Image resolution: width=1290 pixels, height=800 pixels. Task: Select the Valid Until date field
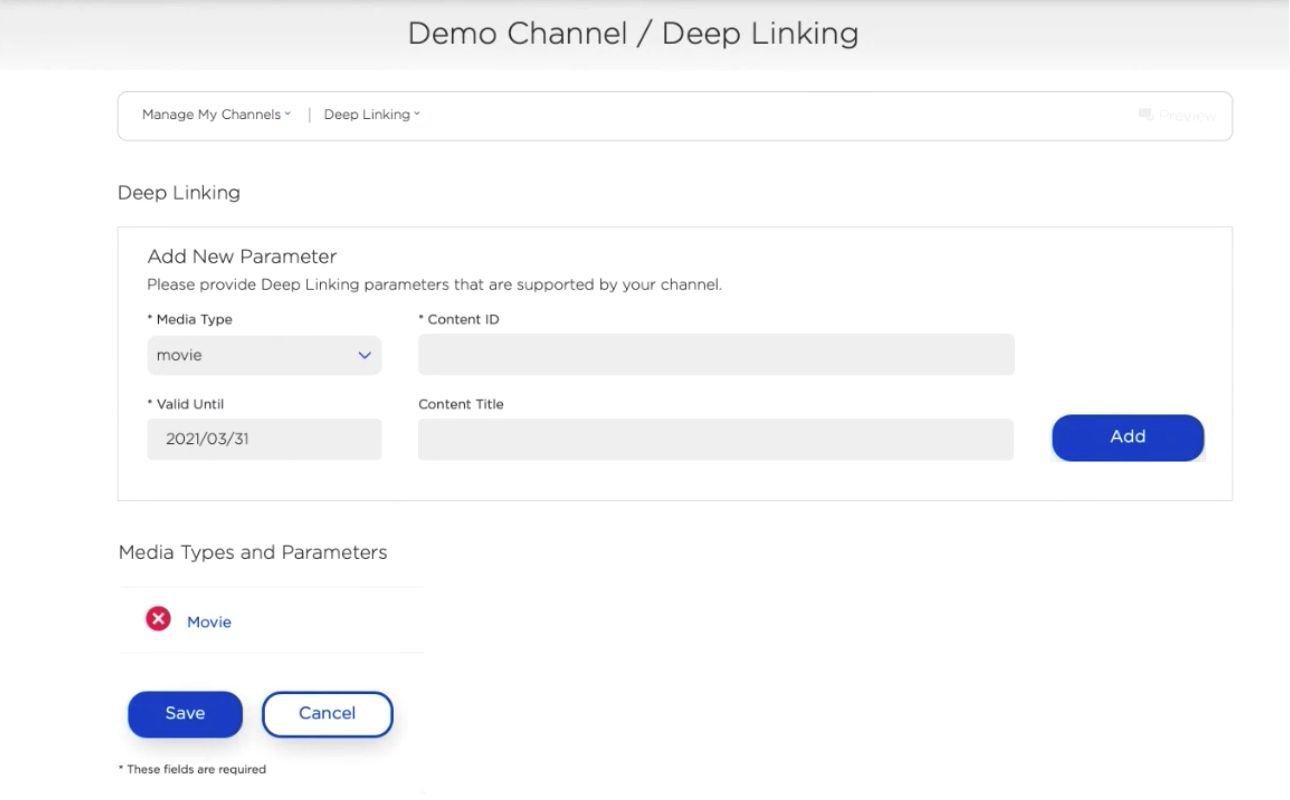264,439
